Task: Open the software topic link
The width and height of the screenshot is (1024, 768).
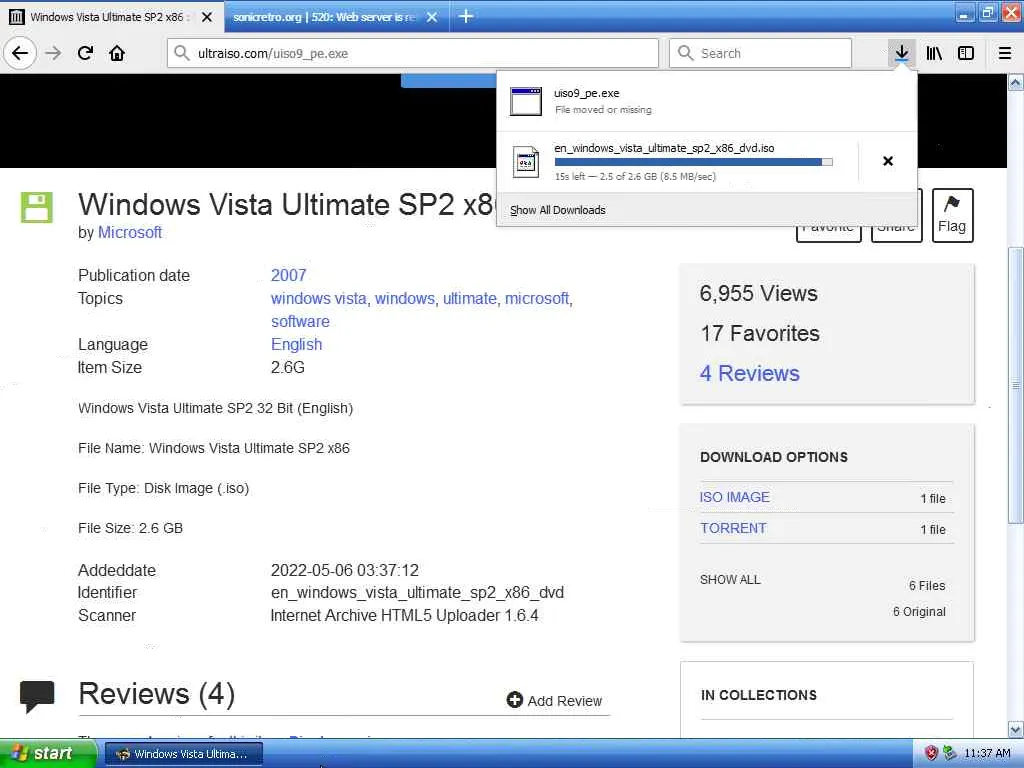Action: pyautogui.click(x=300, y=321)
